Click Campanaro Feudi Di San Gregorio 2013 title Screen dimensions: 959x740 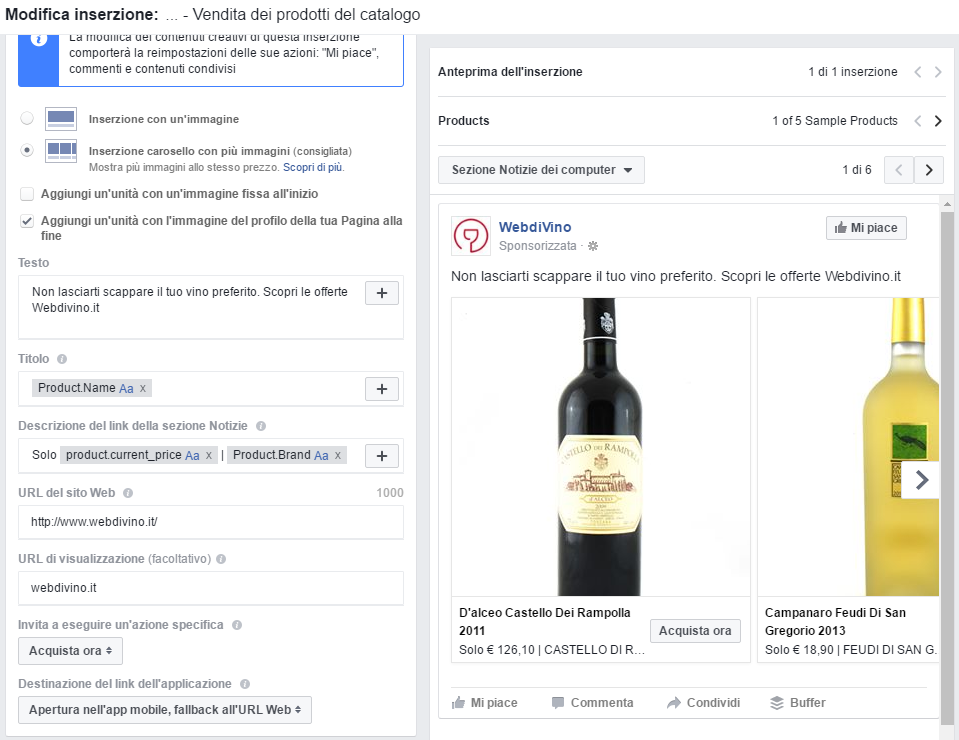click(835, 621)
